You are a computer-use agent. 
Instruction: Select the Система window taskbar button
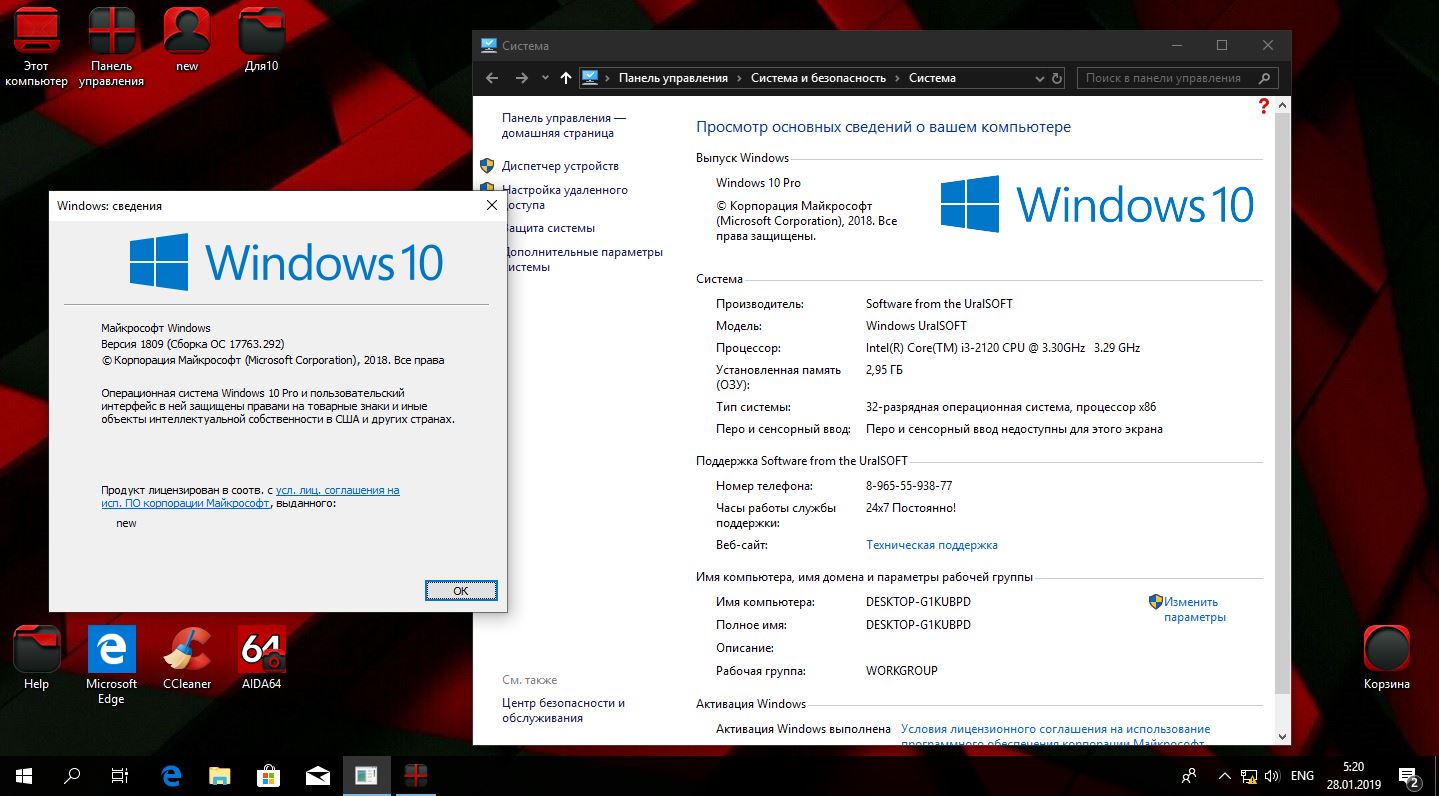pos(366,775)
